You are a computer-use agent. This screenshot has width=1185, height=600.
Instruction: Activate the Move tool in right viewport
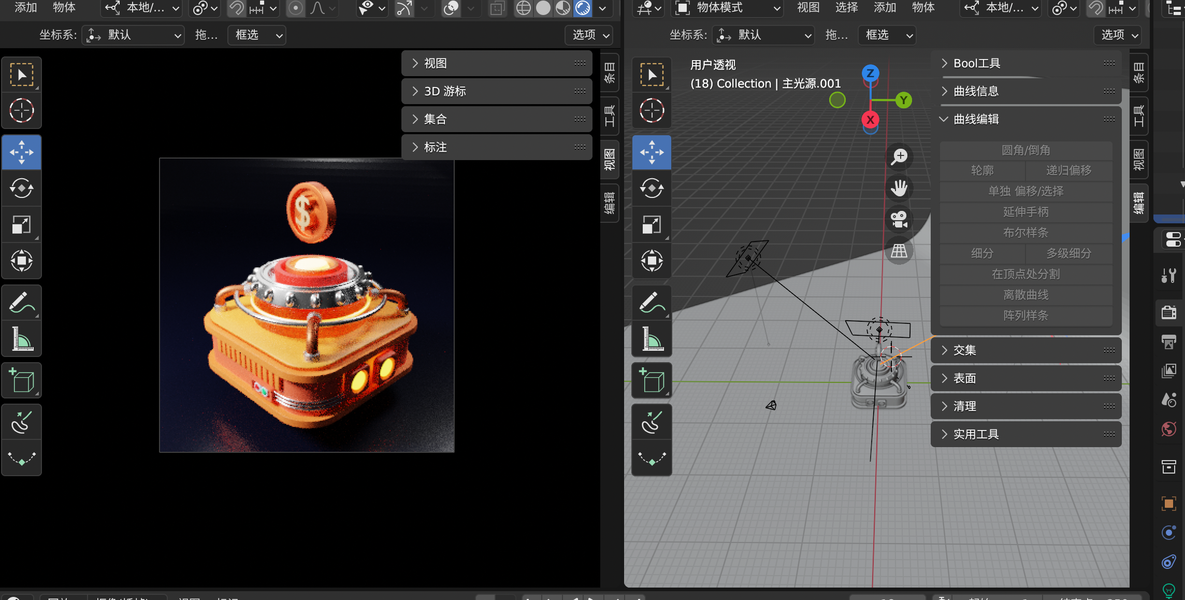coord(651,152)
